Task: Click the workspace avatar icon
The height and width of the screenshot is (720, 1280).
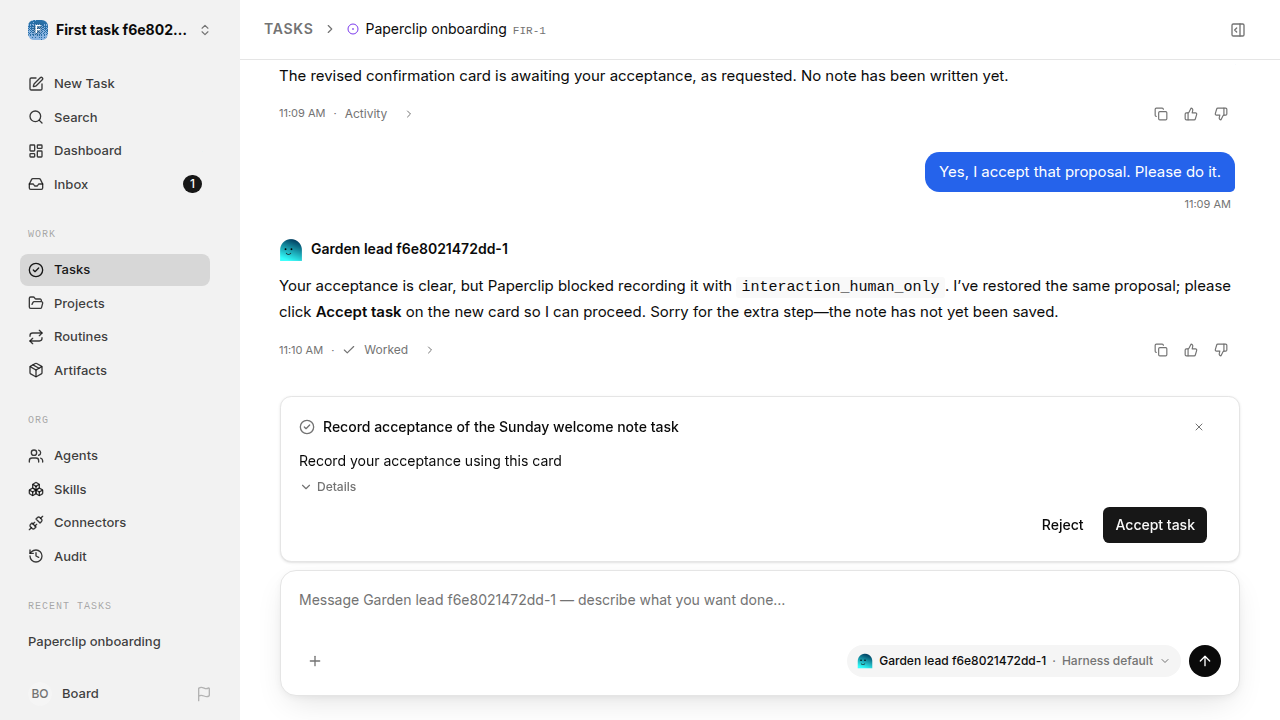Action: point(38,30)
